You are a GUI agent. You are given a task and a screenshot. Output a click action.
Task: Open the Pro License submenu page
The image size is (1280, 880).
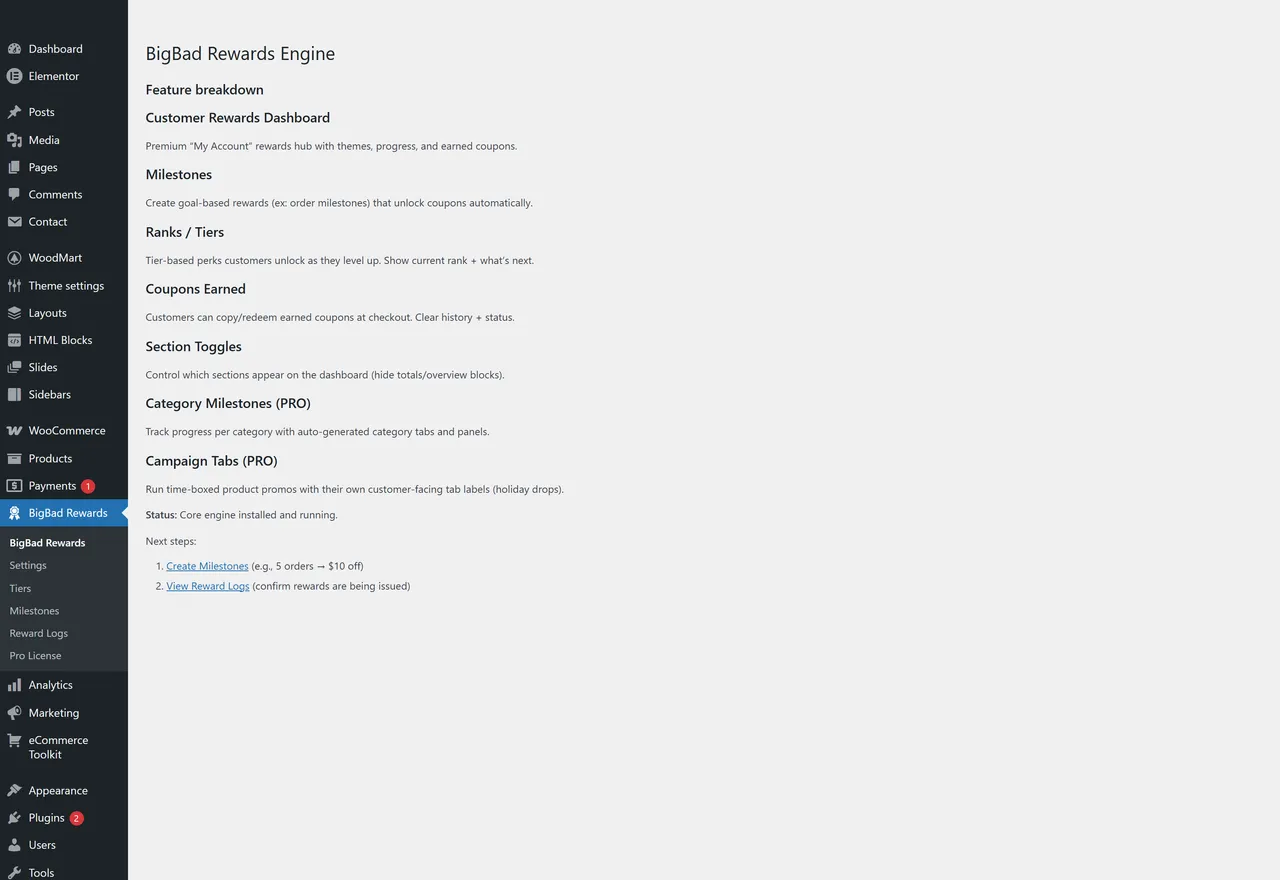point(35,656)
